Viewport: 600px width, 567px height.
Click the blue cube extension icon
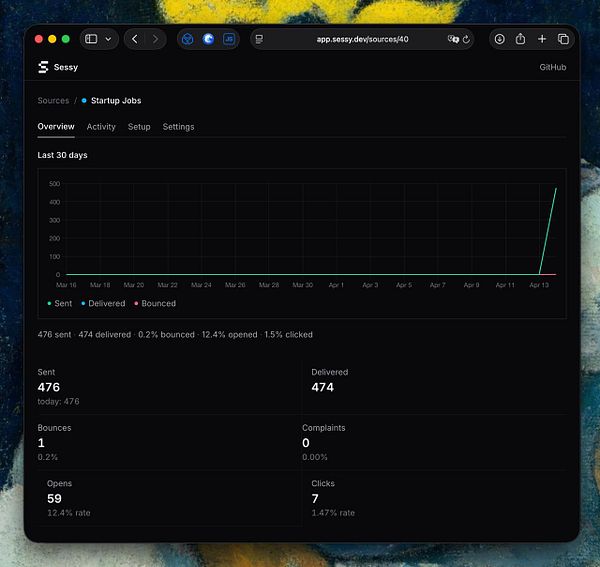188,39
